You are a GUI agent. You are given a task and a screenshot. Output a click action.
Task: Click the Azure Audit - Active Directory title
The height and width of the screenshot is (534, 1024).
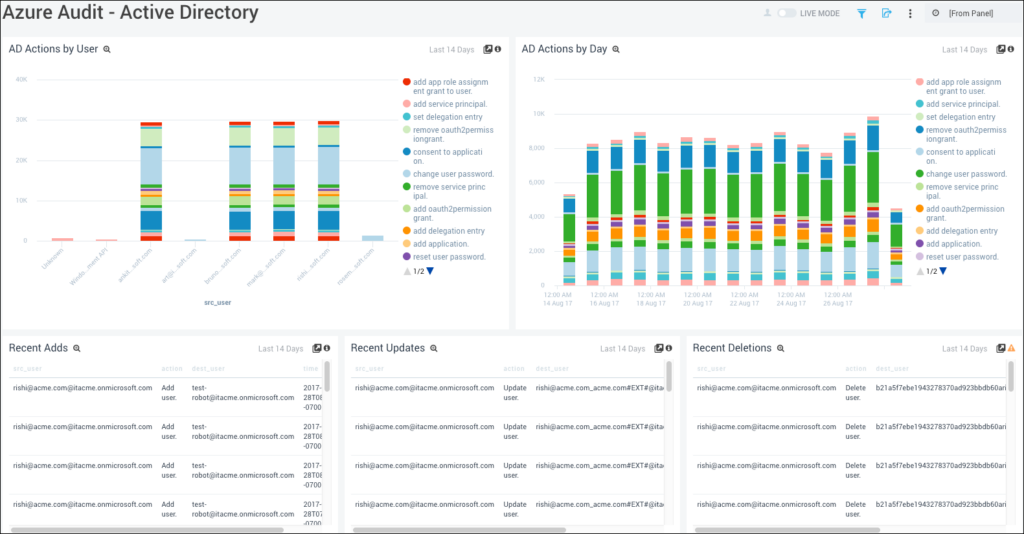(x=131, y=13)
